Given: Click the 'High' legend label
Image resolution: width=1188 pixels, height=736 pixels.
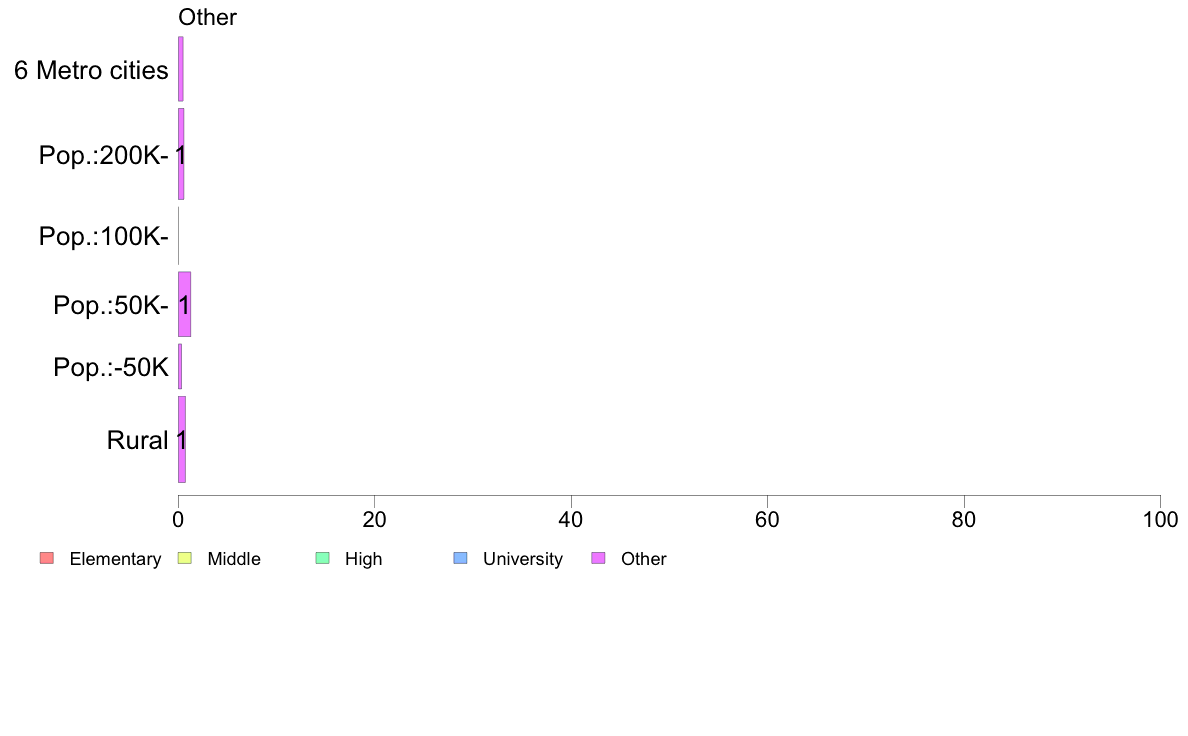Looking at the screenshot, I should (364, 559).
